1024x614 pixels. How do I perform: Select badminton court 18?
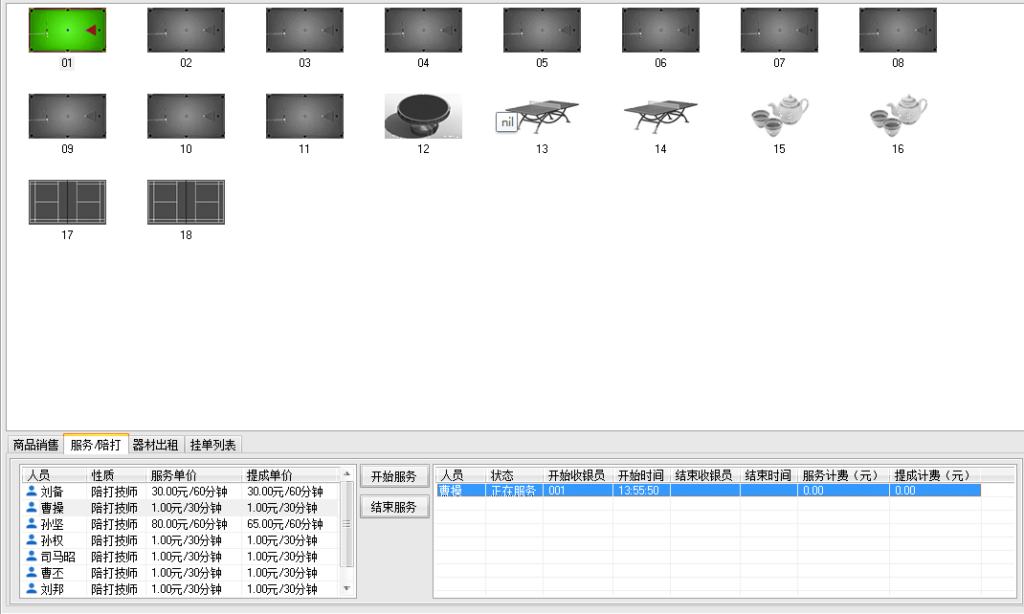tap(186, 202)
